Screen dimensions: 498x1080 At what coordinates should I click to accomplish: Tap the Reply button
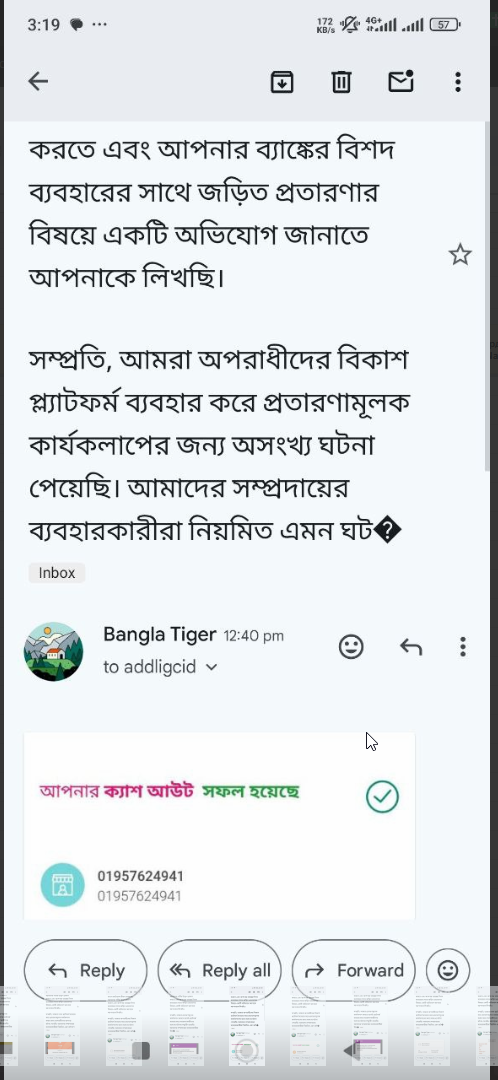85,970
